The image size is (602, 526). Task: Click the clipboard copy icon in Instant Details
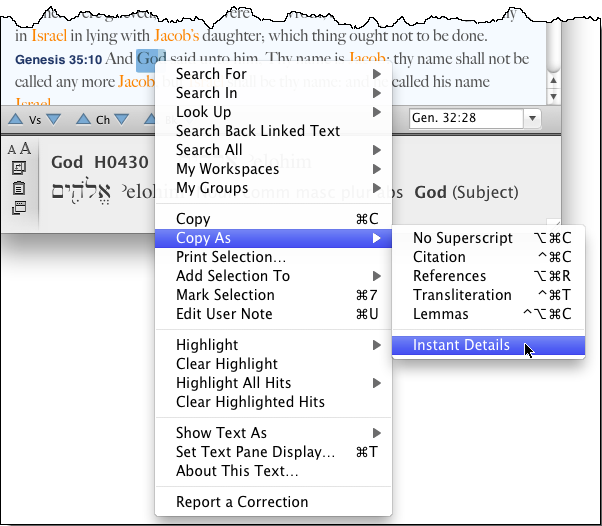coord(18,188)
